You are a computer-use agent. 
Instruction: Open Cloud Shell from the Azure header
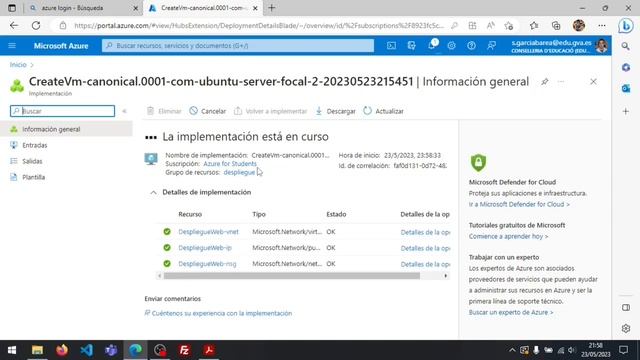[x=391, y=46]
